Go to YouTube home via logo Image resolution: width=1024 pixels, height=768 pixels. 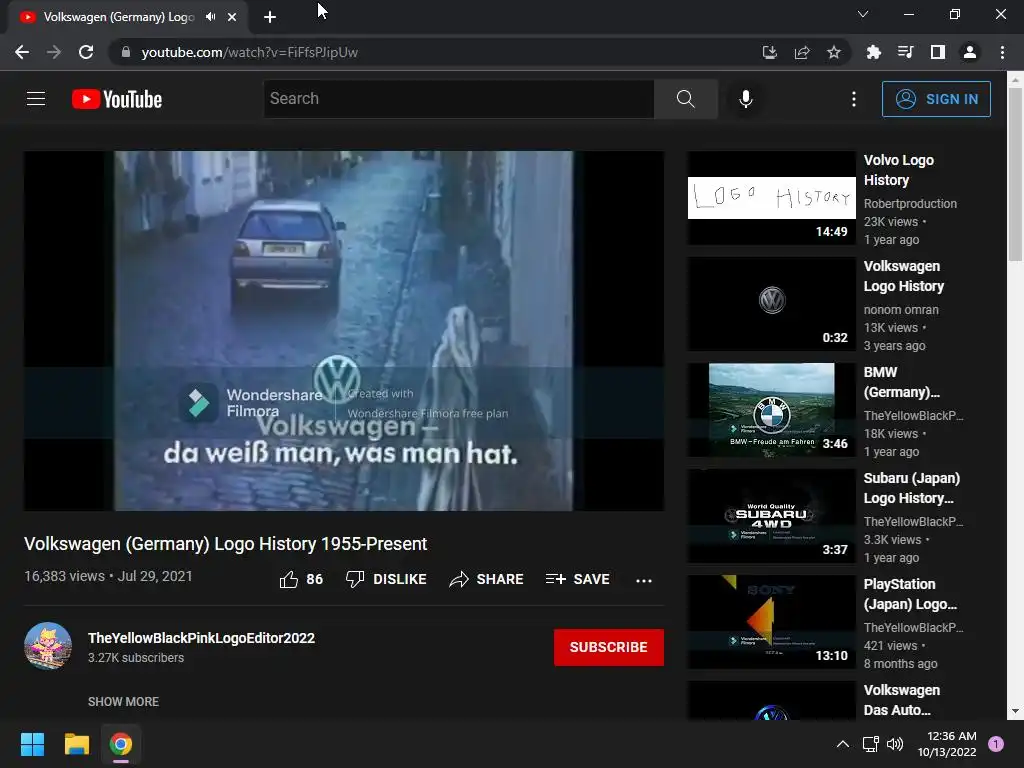[117, 99]
